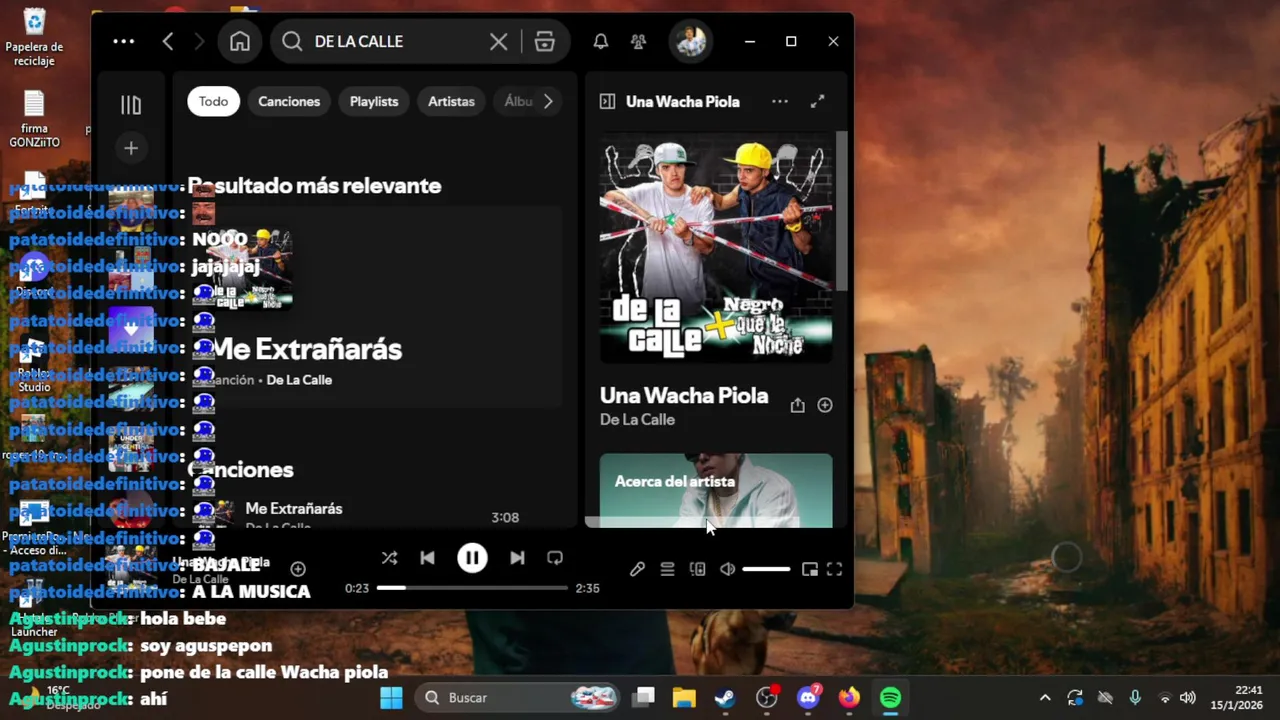Open the Acerca del artista card
This screenshot has height=720, width=1280.
(716, 490)
